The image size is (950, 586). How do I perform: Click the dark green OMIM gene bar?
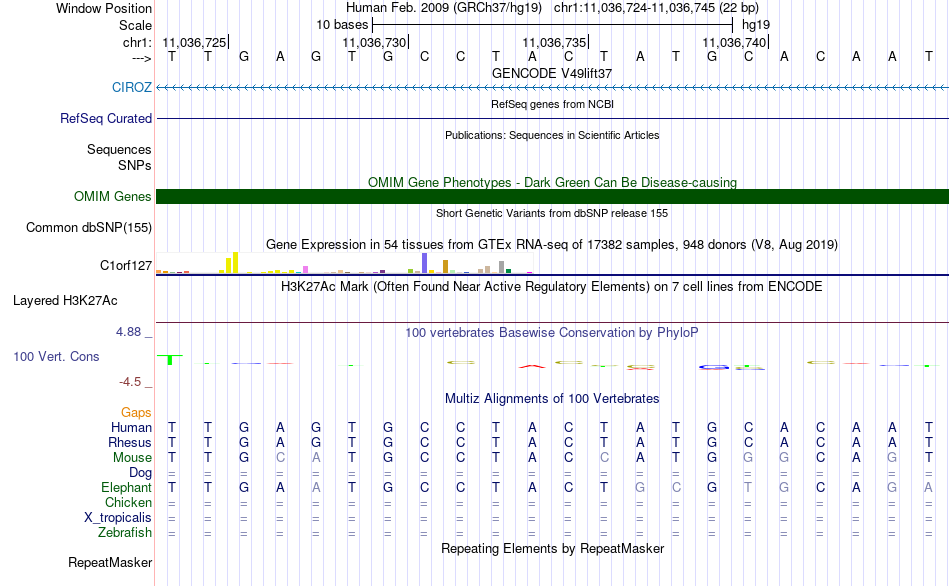pyautogui.click(x=553, y=196)
